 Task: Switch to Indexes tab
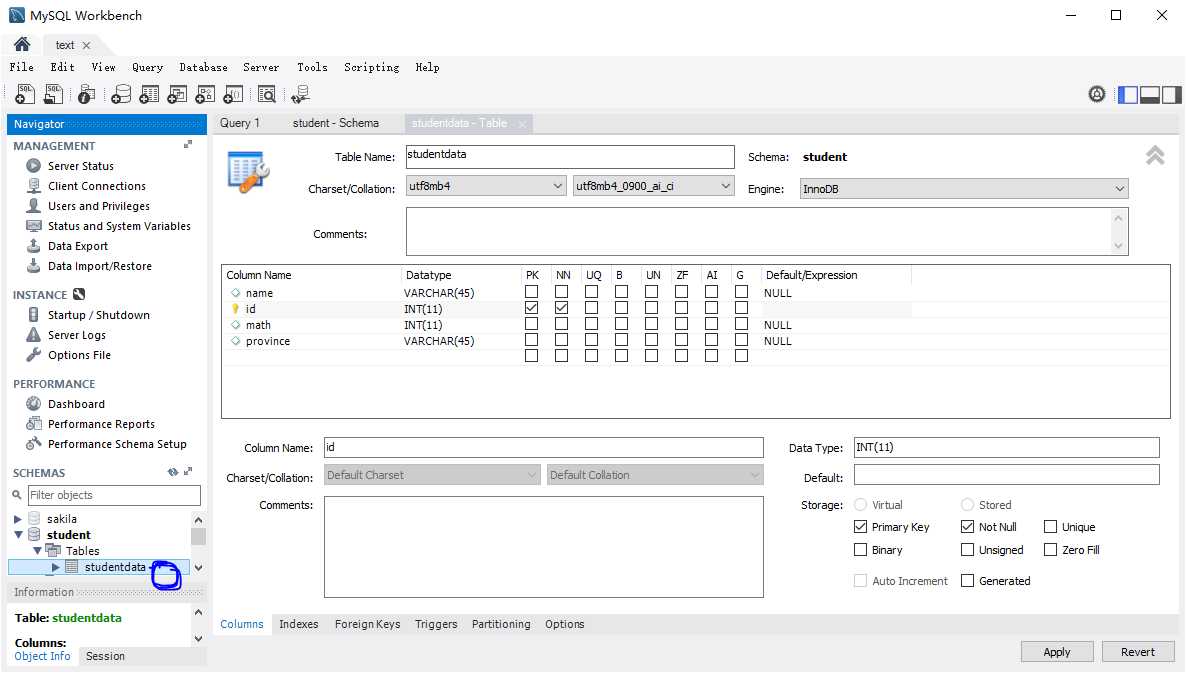(299, 624)
